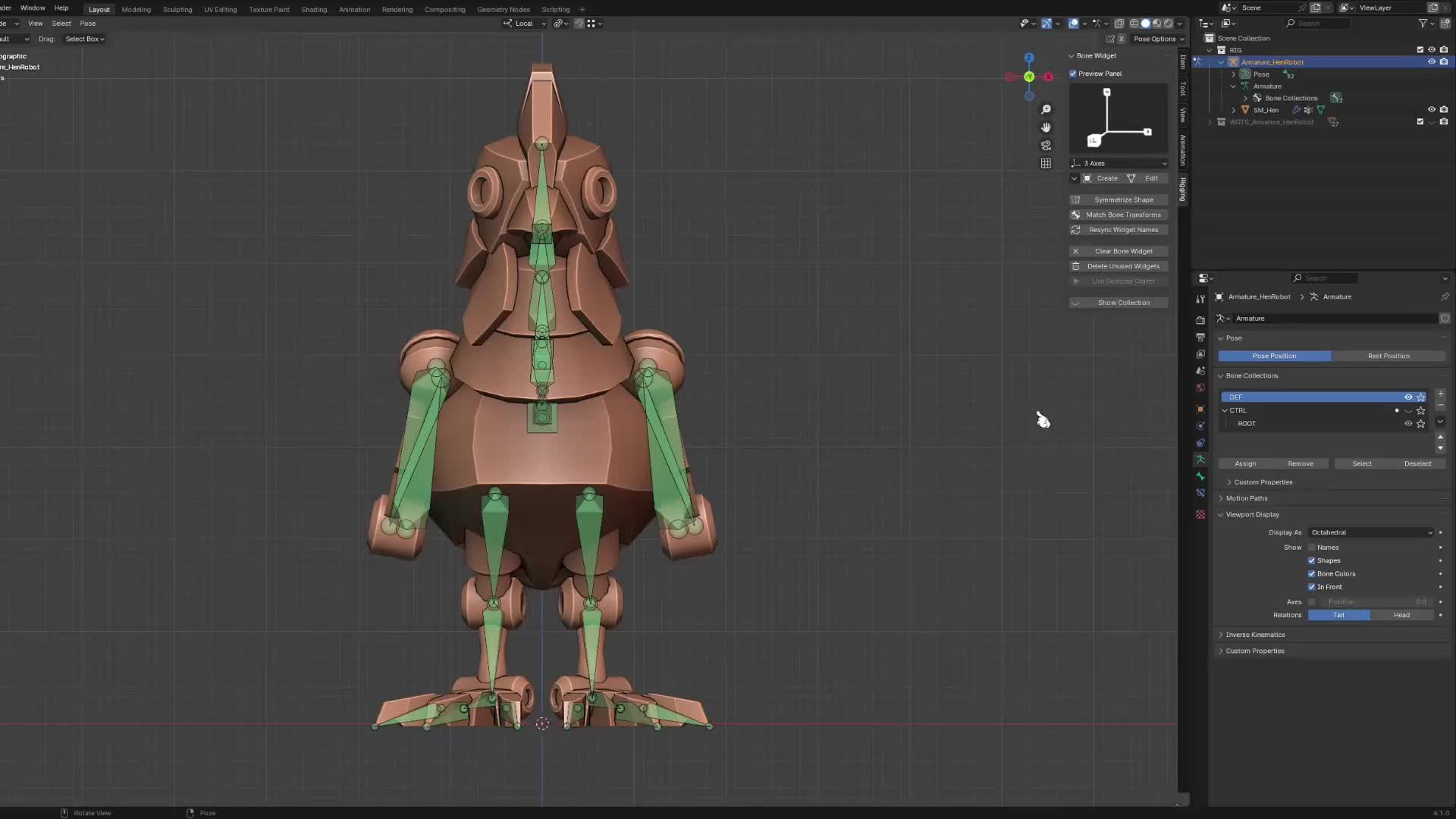
Task: Select wireframe viewport shading mode
Action: click(1134, 24)
